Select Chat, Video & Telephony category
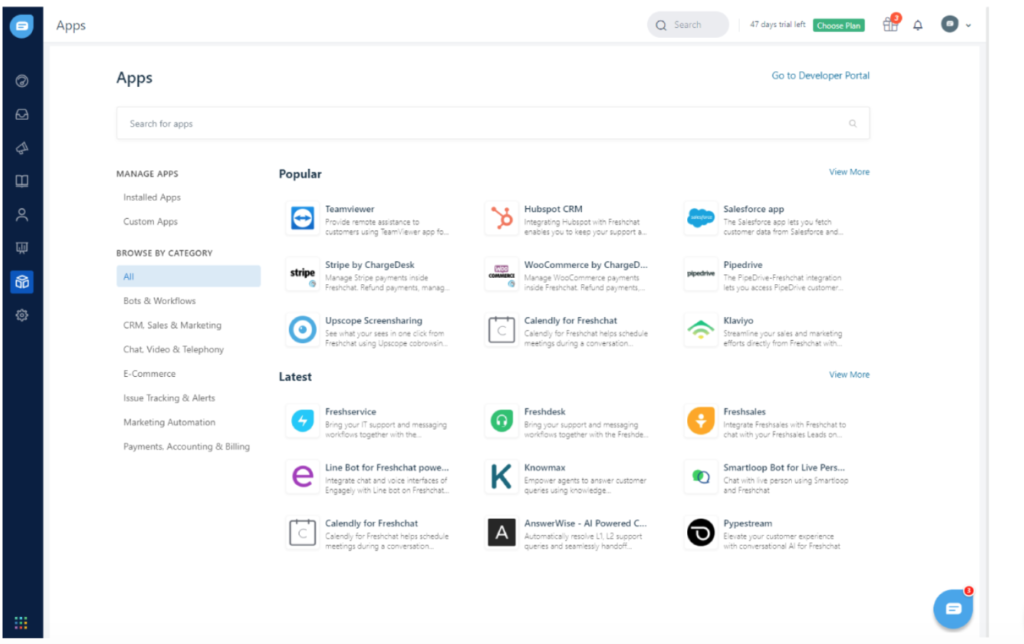 (x=173, y=349)
